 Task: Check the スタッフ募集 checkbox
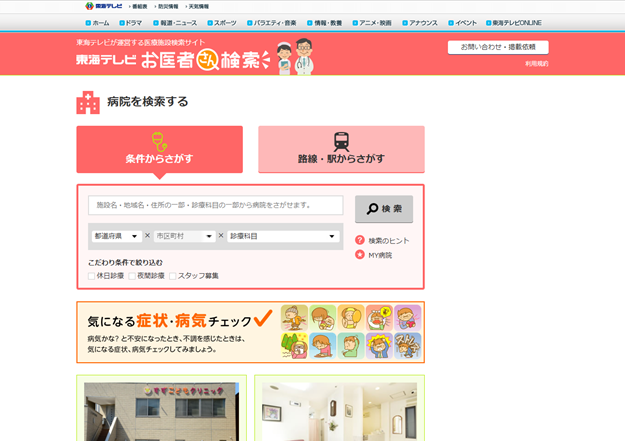click(173, 276)
